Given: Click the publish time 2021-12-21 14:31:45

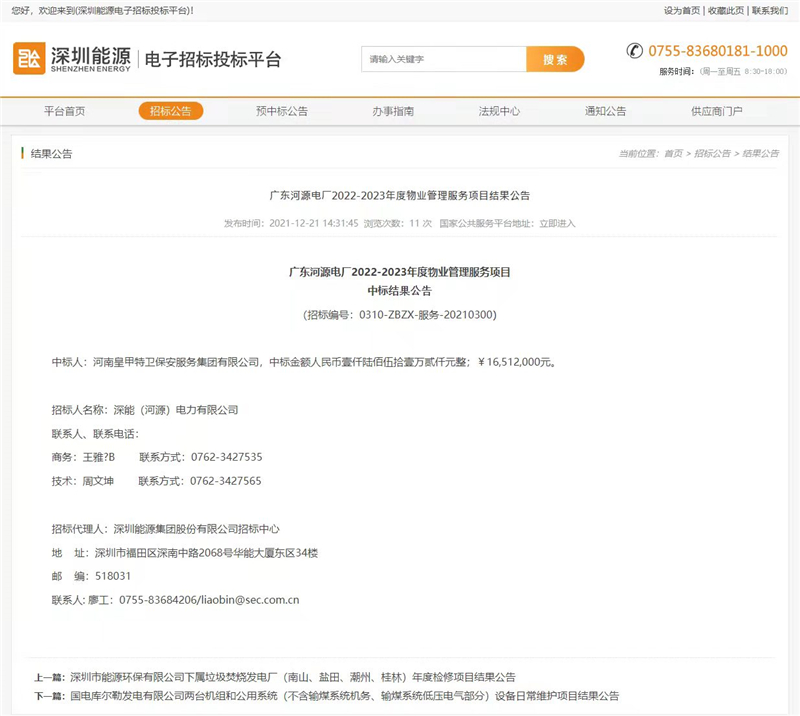Looking at the screenshot, I should [x=314, y=224].
